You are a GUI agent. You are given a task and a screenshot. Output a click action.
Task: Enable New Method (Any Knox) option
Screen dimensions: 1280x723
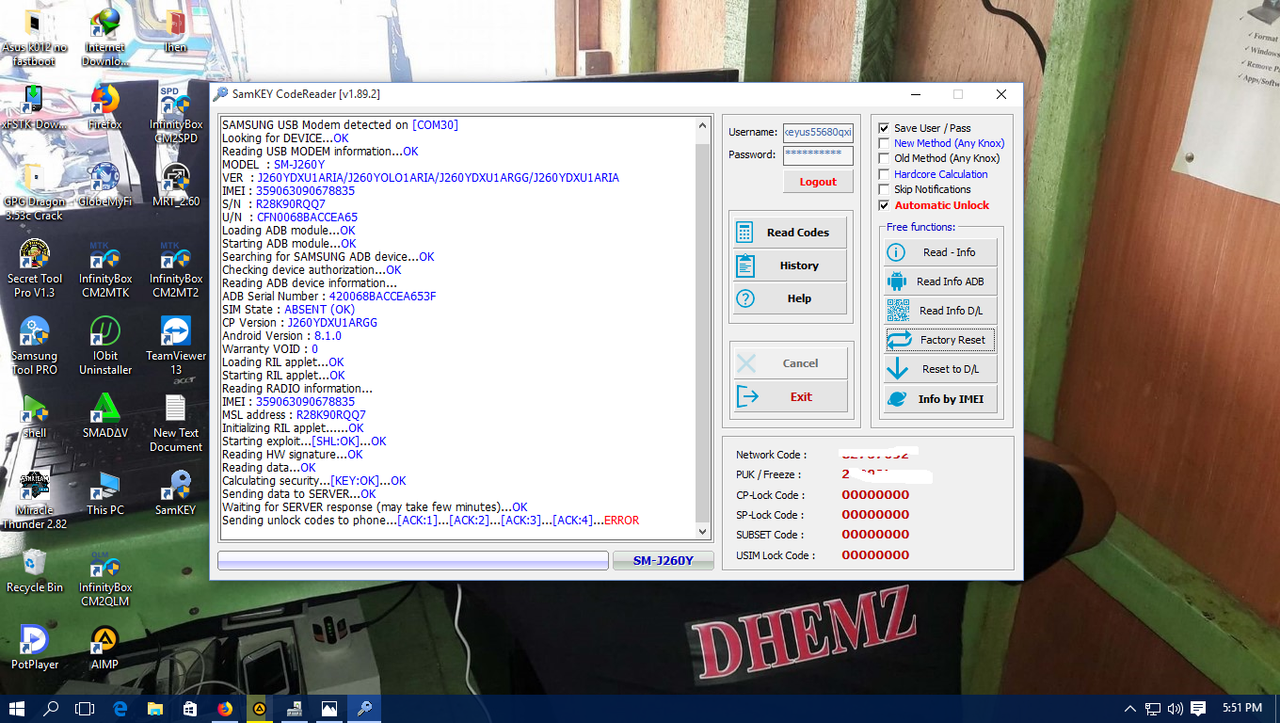(883, 143)
